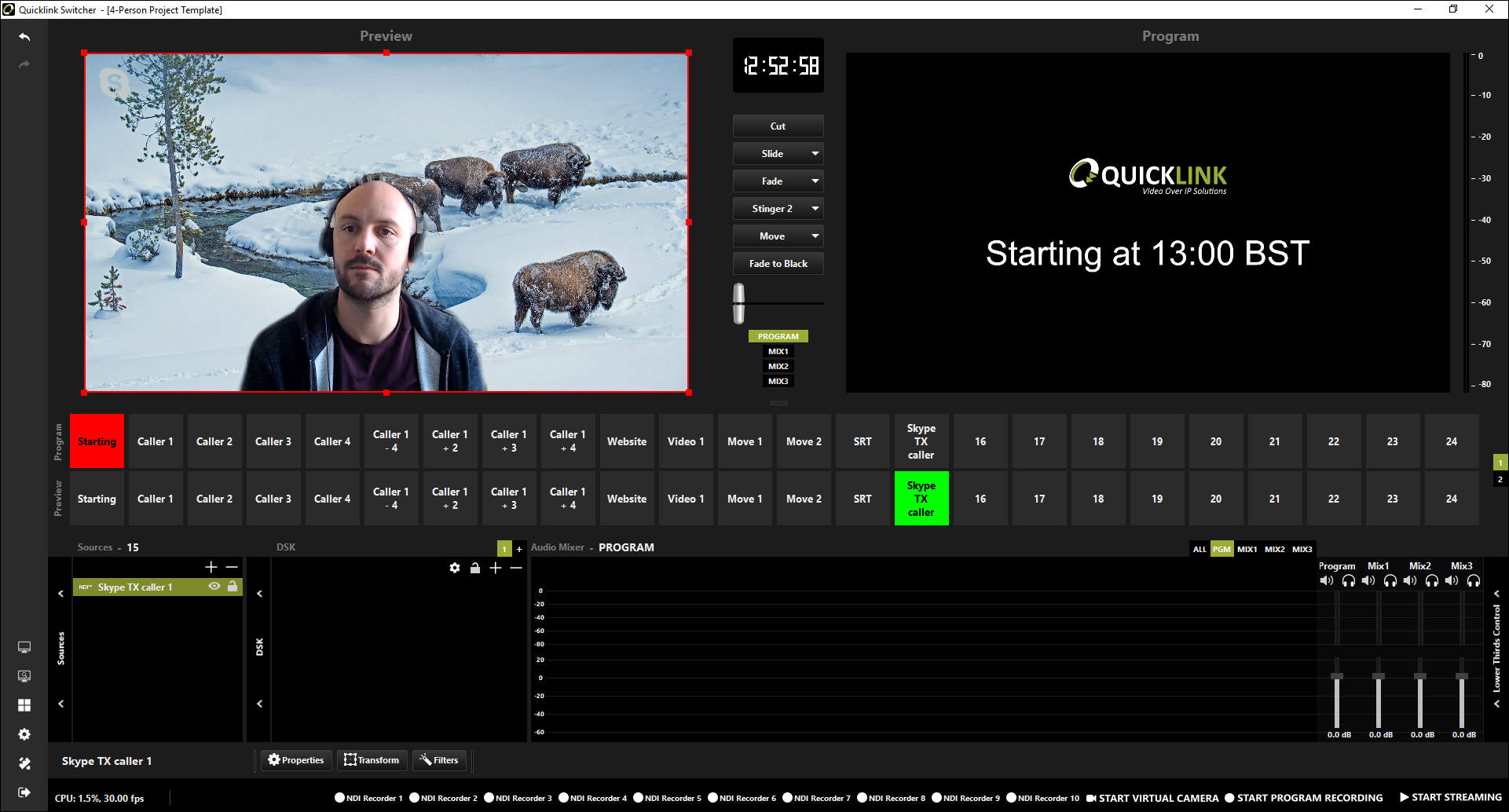The height and width of the screenshot is (812, 1509).
Task: Toggle lock on Skype TX caller 1 source
Action: point(233,587)
